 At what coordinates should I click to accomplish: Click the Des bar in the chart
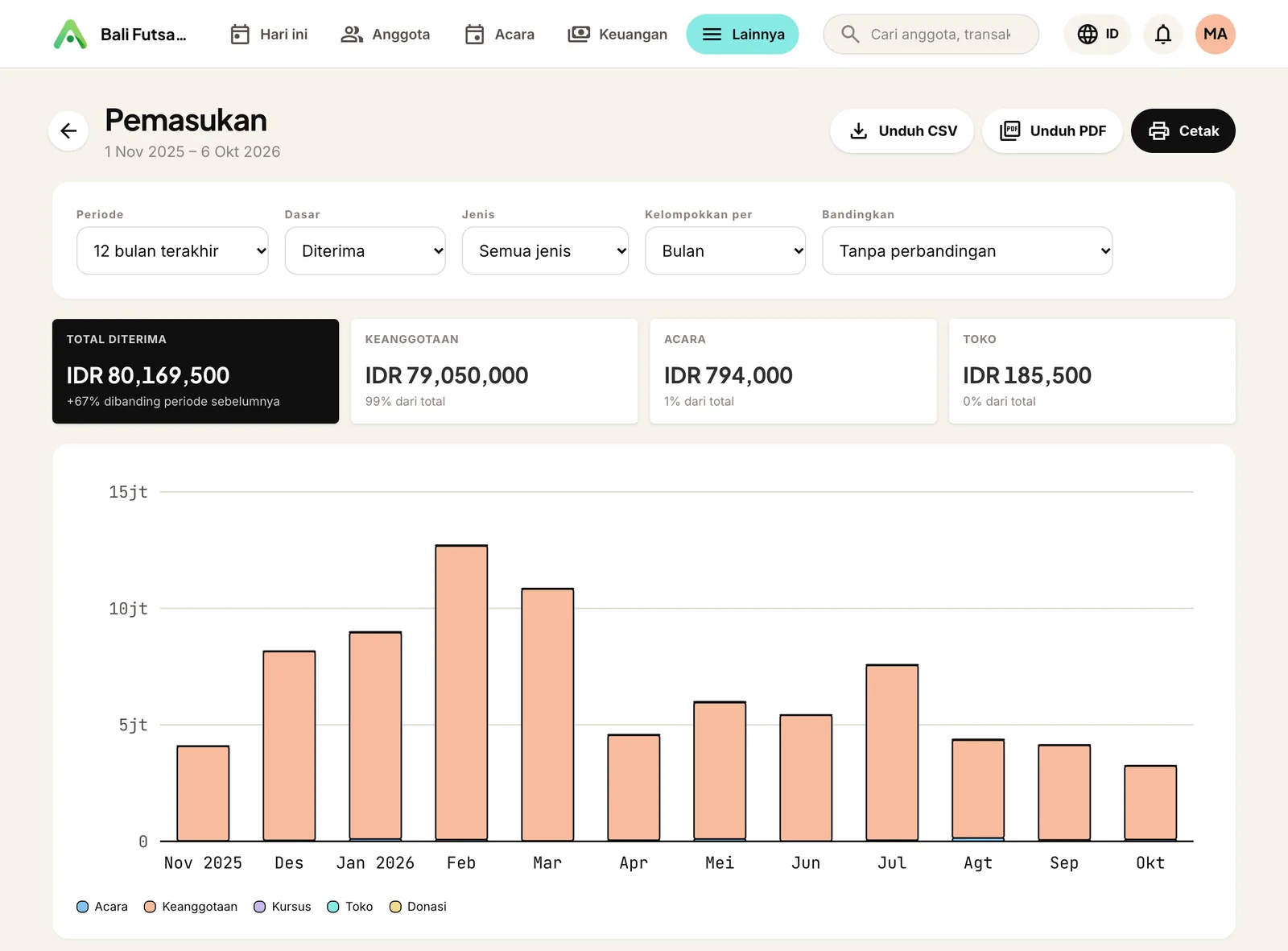289,746
